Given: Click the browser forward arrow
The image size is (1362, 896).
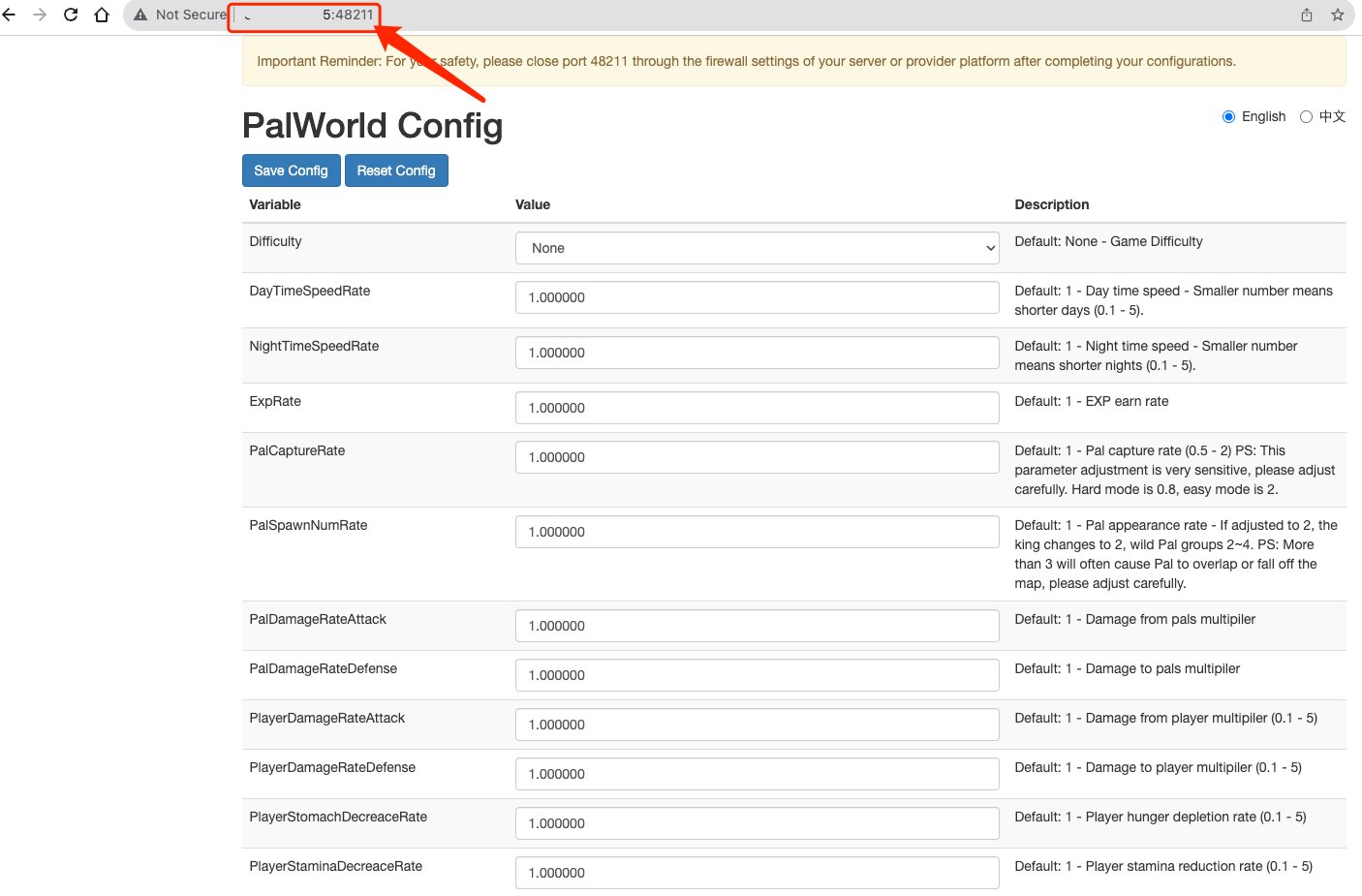Looking at the screenshot, I should point(40,15).
